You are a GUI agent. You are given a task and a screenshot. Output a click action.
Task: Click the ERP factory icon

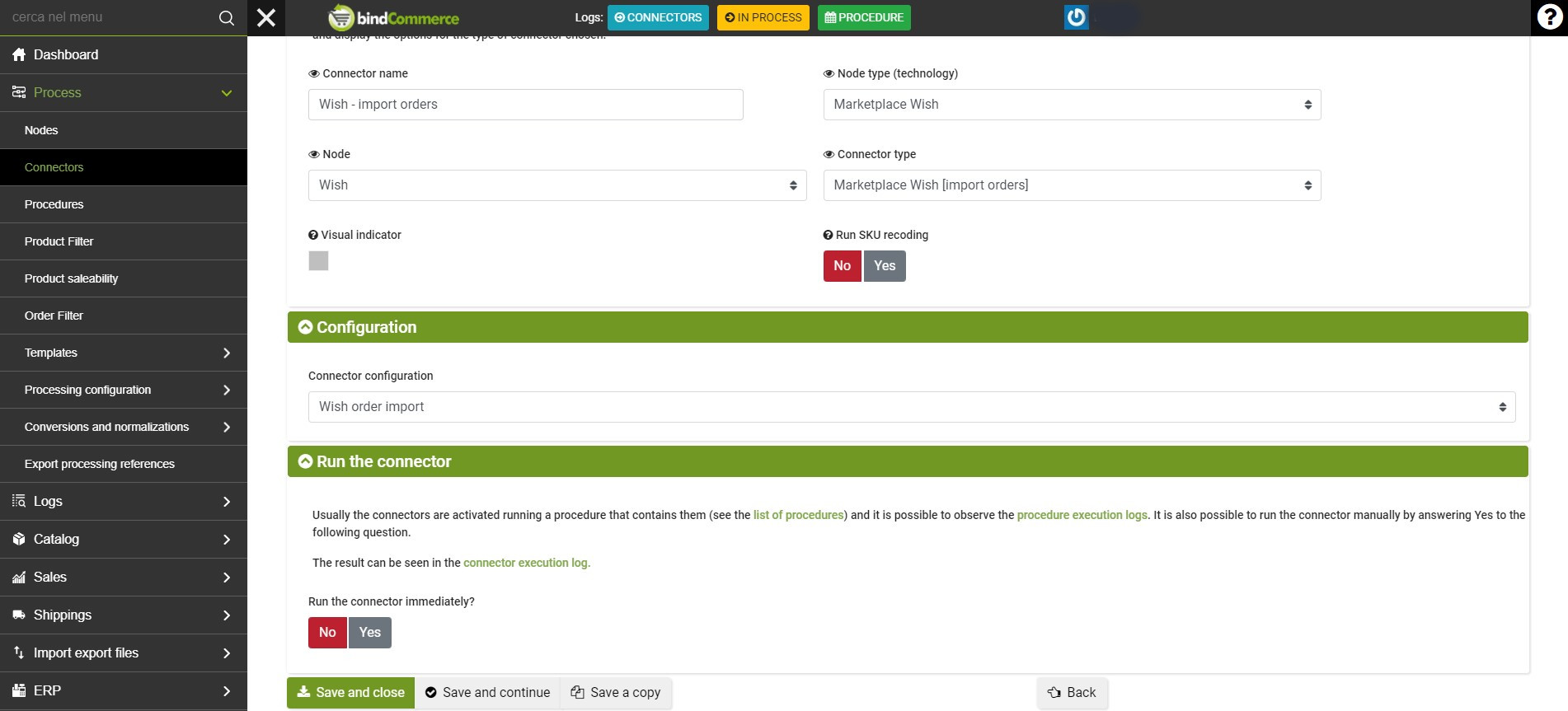[x=19, y=690]
